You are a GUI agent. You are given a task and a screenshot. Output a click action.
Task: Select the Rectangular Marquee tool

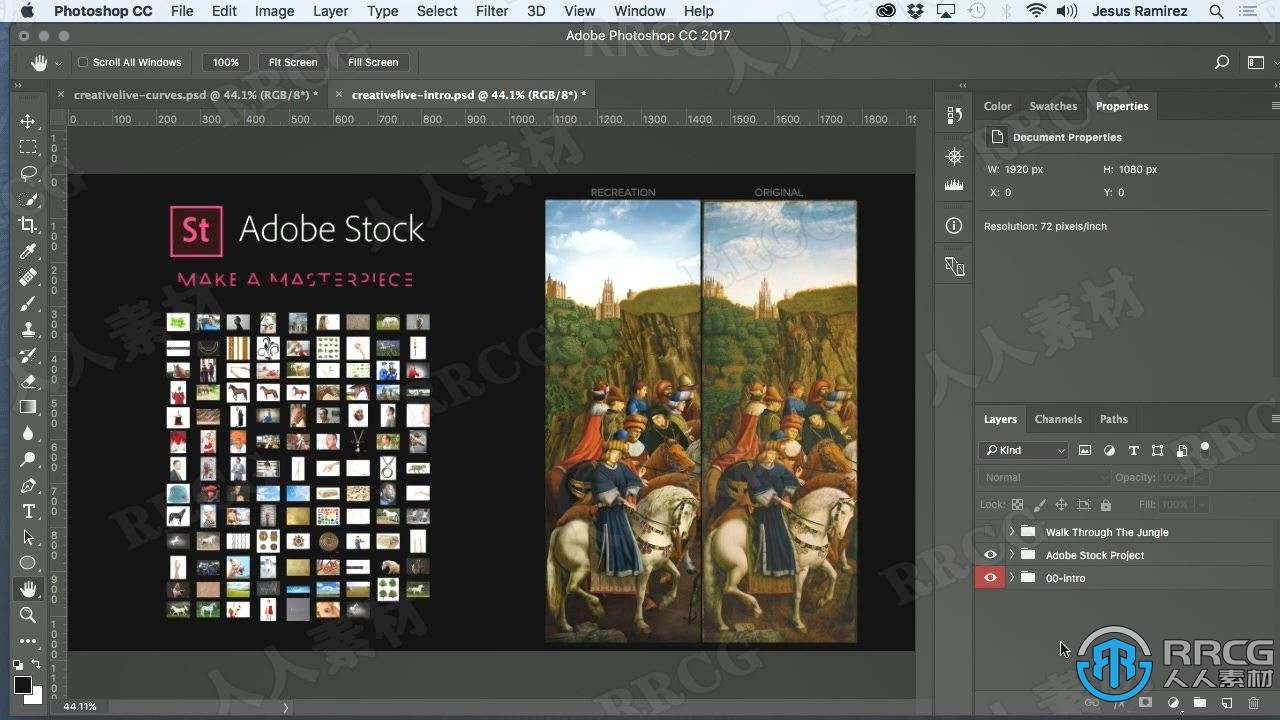click(28, 147)
